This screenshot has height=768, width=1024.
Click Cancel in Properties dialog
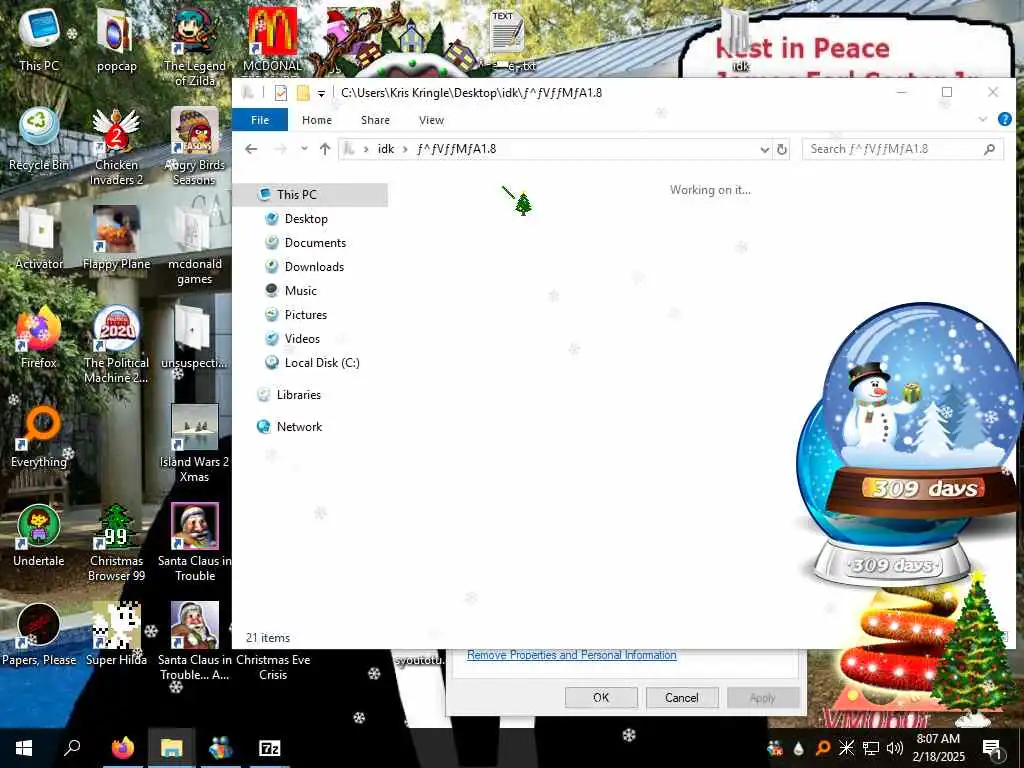[x=682, y=697]
